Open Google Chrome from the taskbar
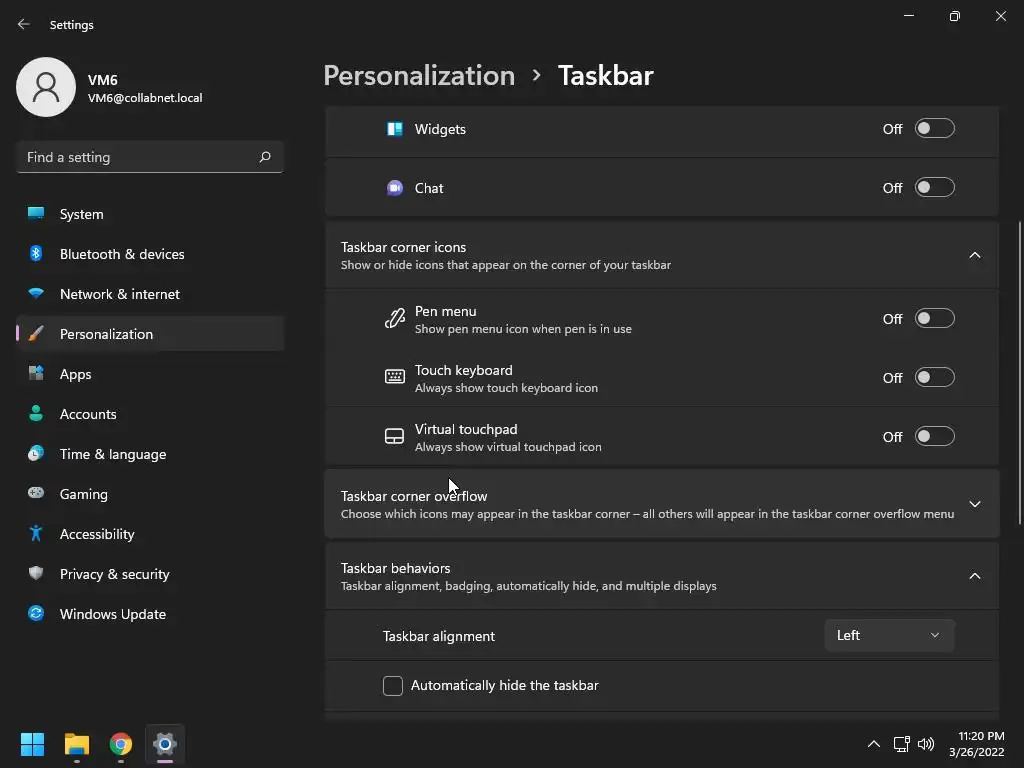This screenshot has height=768, width=1024. [121, 744]
